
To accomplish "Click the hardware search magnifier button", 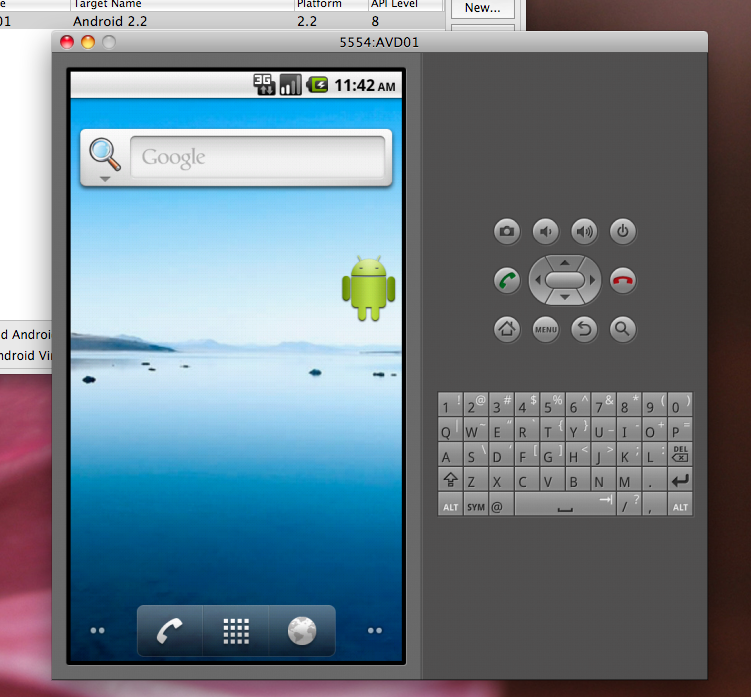I will [x=623, y=329].
